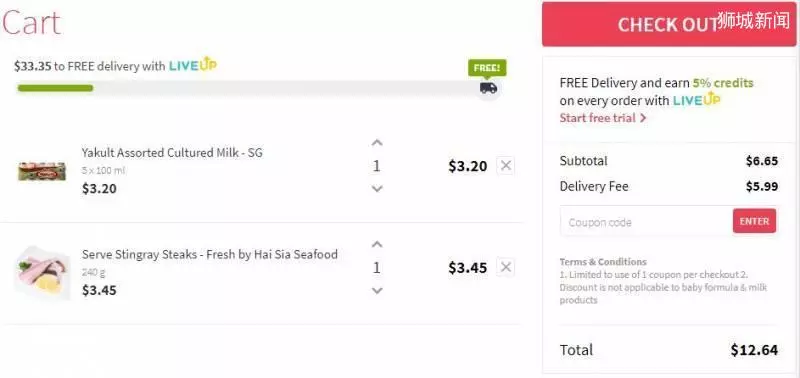Viewport: 800px width, 378px height.
Task: Click the delivery truck icon
Action: point(488,88)
